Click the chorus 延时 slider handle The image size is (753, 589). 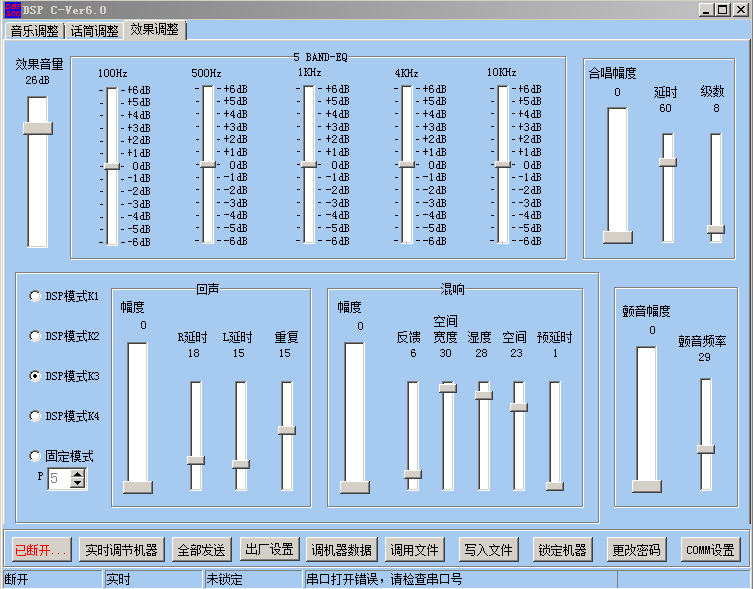(668, 162)
